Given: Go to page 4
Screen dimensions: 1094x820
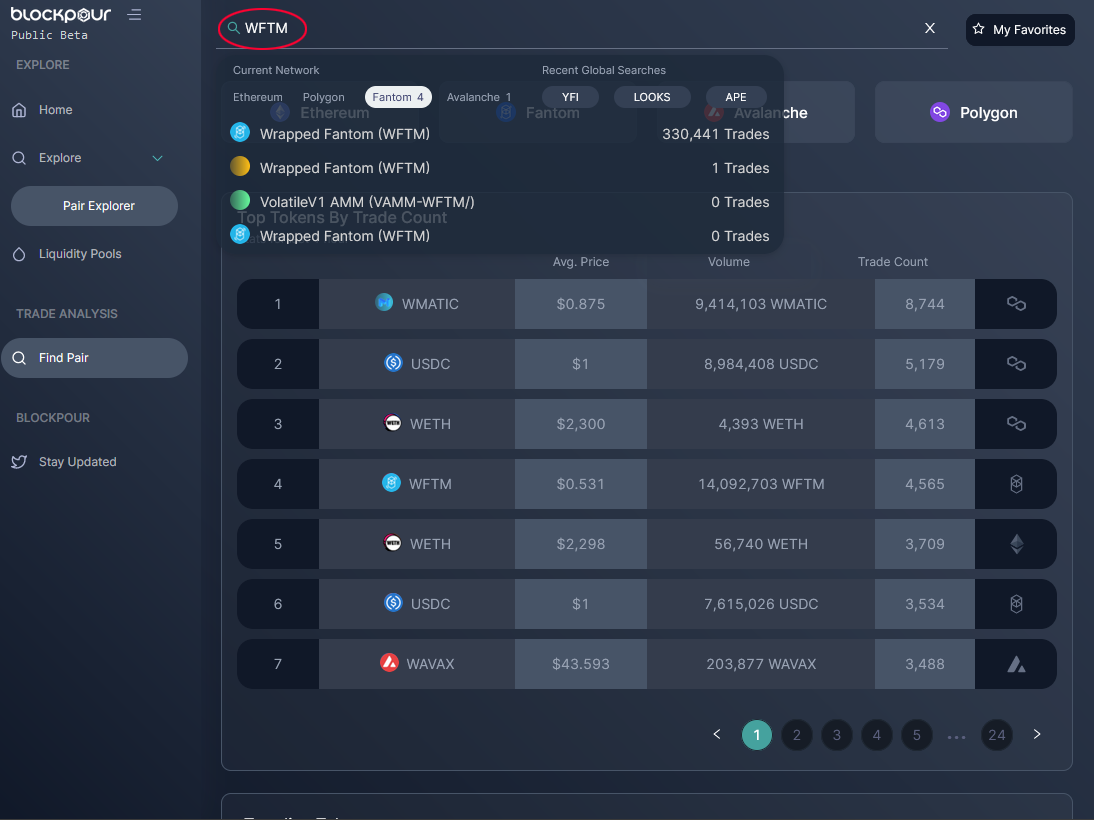Looking at the screenshot, I should point(876,735).
